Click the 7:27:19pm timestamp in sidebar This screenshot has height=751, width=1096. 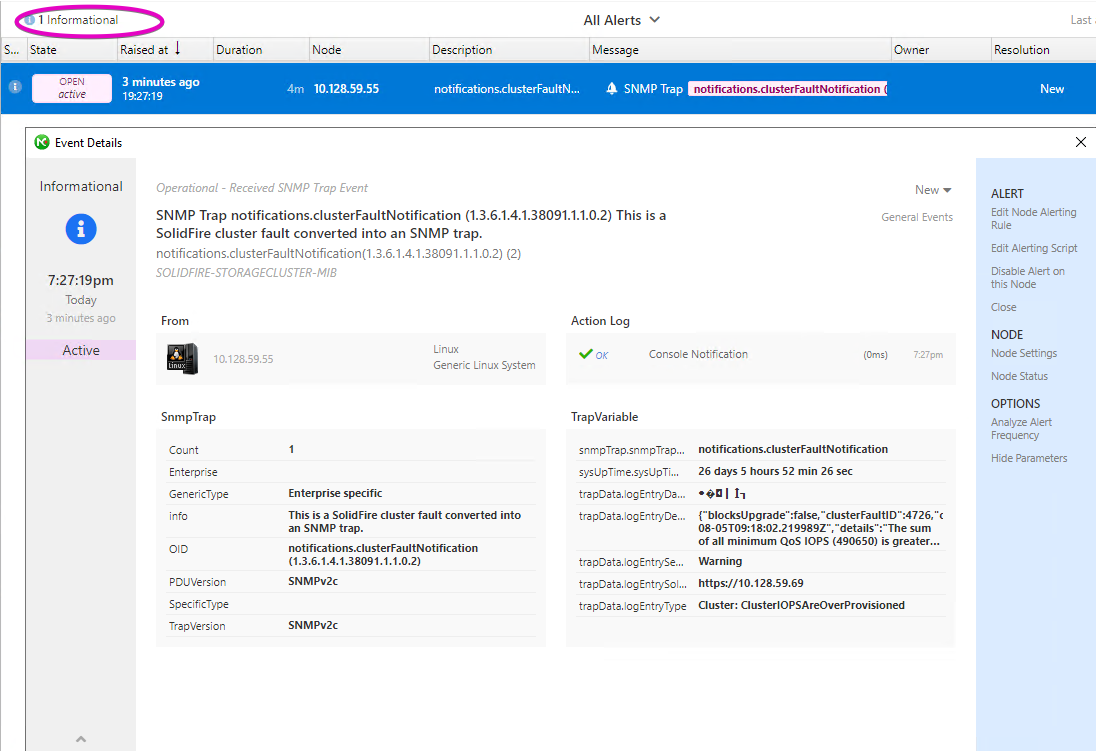pyautogui.click(x=80, y=280)
